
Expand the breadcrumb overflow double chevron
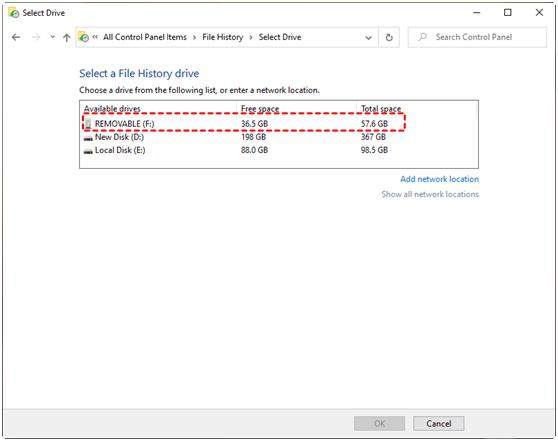pyautogui.click(x=95, y=37)
